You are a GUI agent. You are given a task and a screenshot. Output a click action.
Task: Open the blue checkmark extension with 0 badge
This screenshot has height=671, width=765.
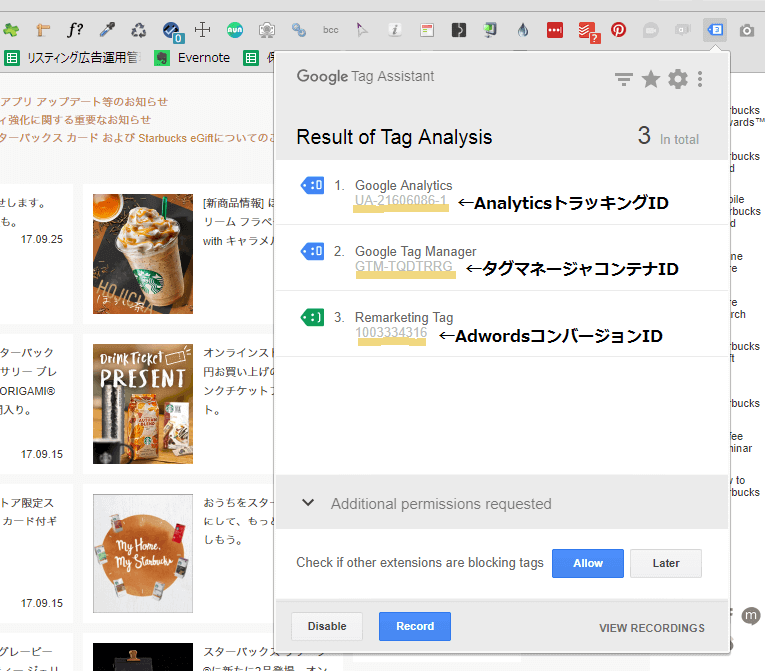click(172, 31)
